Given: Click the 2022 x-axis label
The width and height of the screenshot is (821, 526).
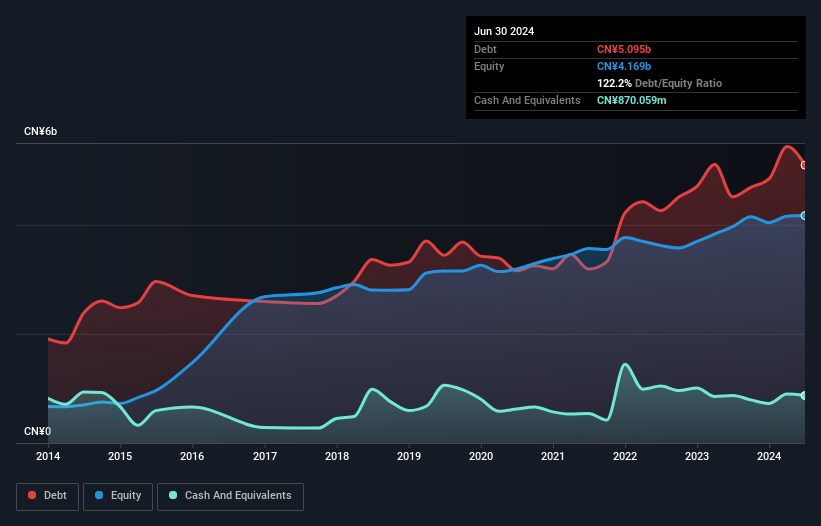Looking at the screenshot, I should point(625,456).
